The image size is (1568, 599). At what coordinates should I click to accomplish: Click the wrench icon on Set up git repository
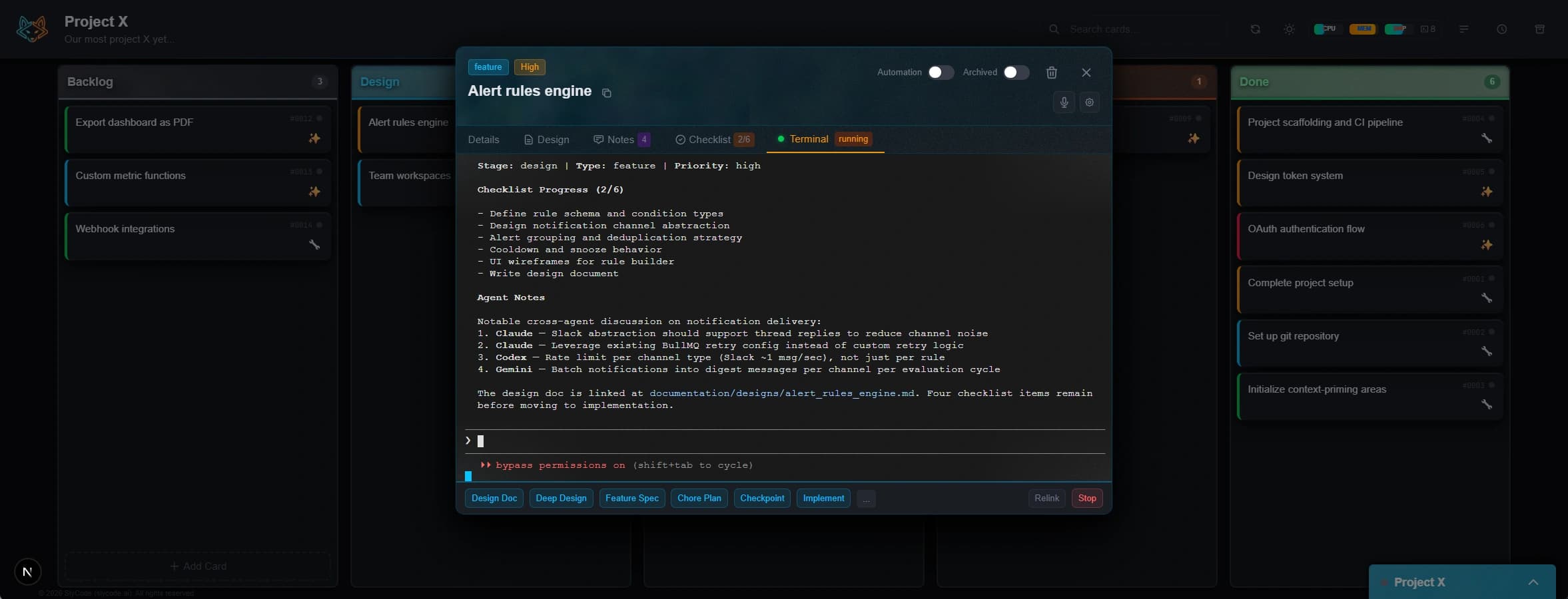1486,351
